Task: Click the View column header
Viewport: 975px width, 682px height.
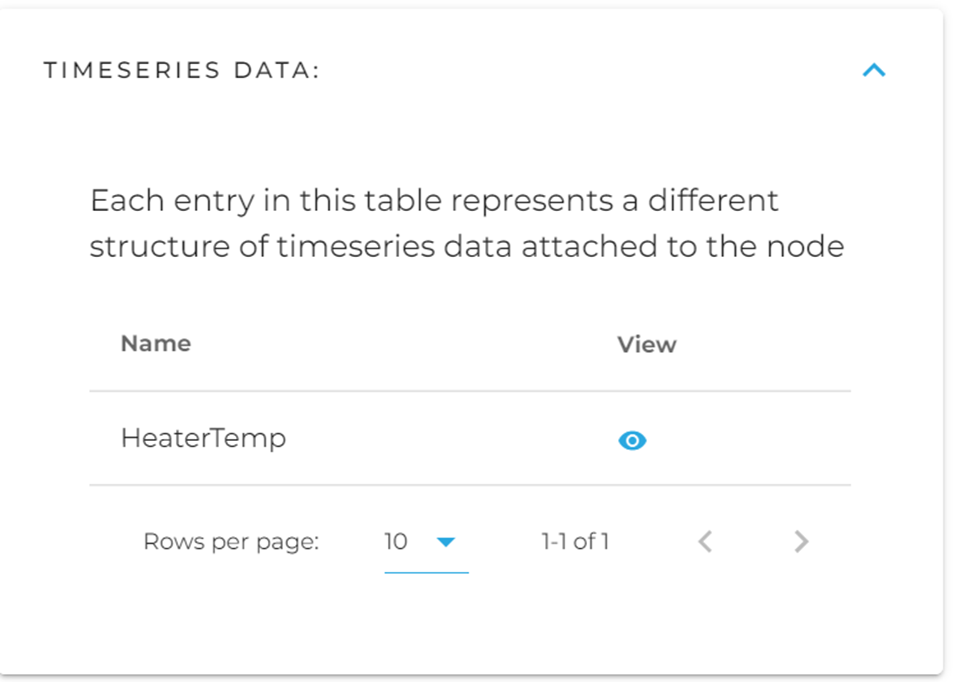Action: pyautogui.click(x=646, y=344)
